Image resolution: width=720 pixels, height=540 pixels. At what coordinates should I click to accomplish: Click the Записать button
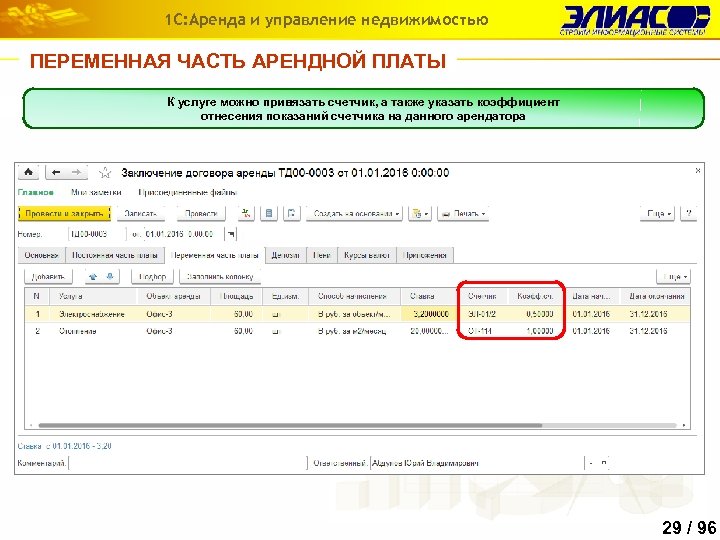141,214
